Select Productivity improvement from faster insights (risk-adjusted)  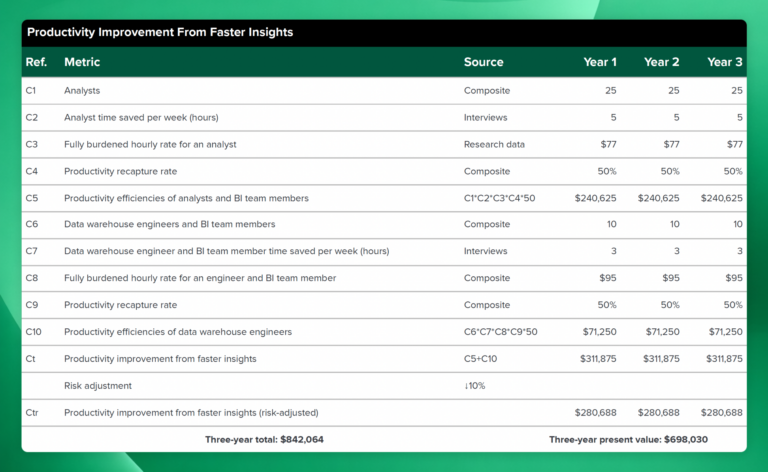[191, 413]
